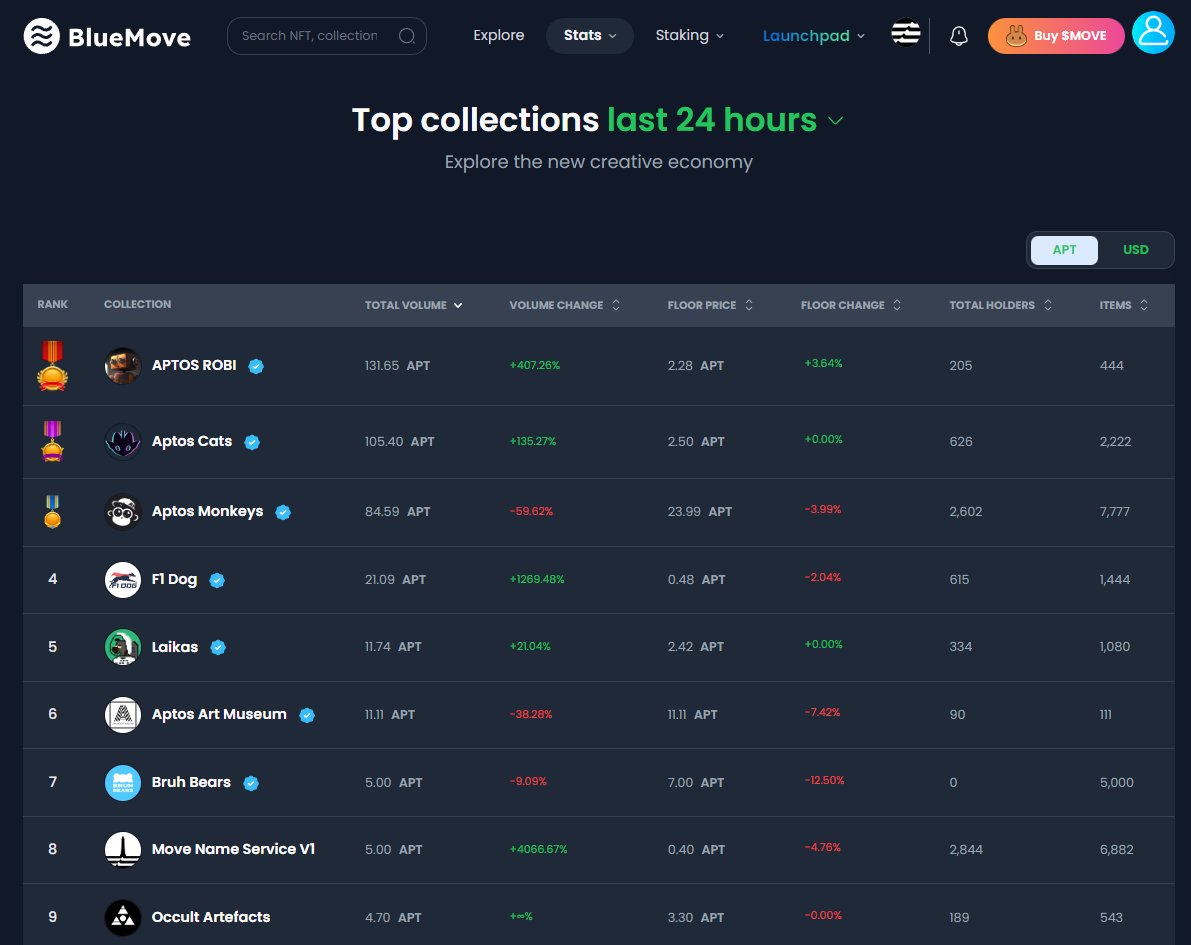
Task: Open the Explore nav item
Action: pos(498,36)
